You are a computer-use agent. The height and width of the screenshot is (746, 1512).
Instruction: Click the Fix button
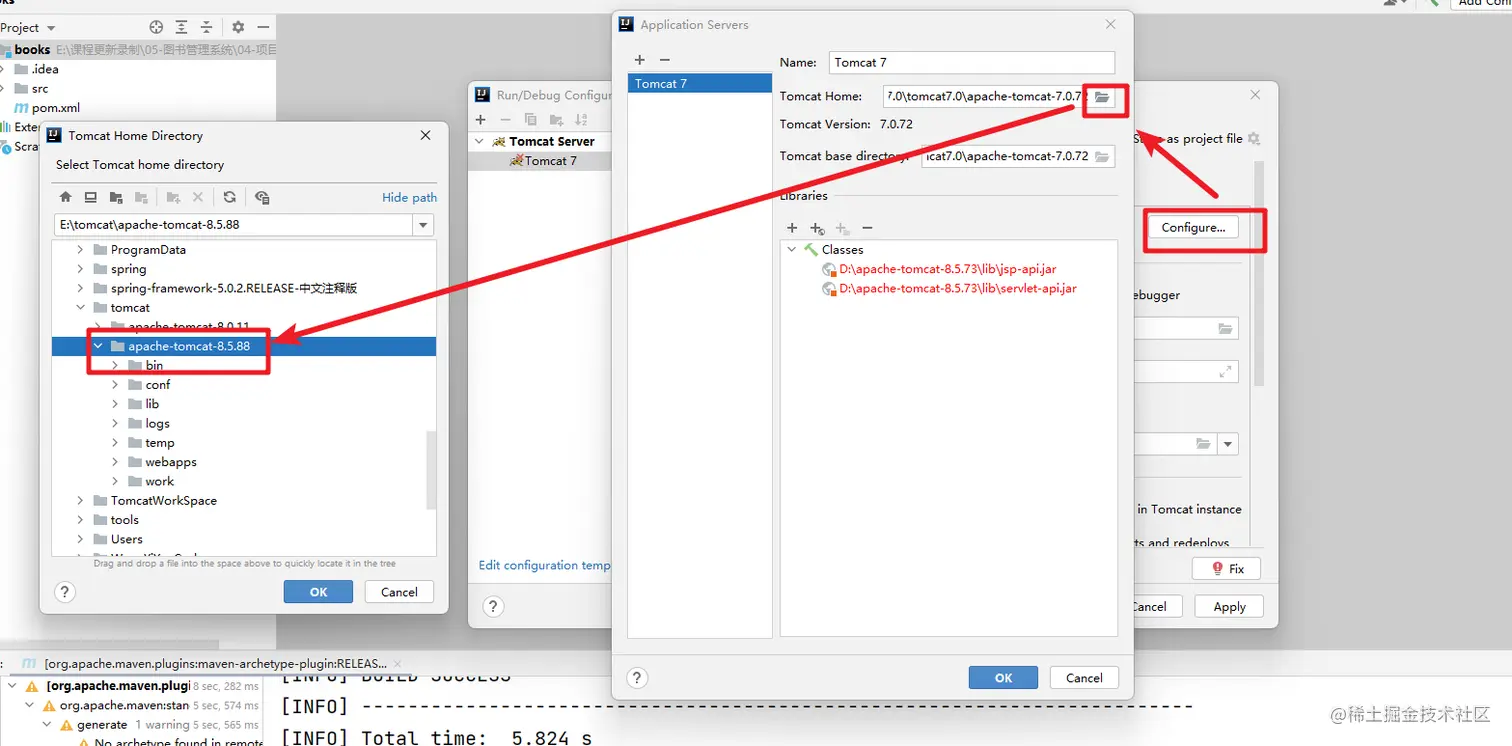(1226, 569)
